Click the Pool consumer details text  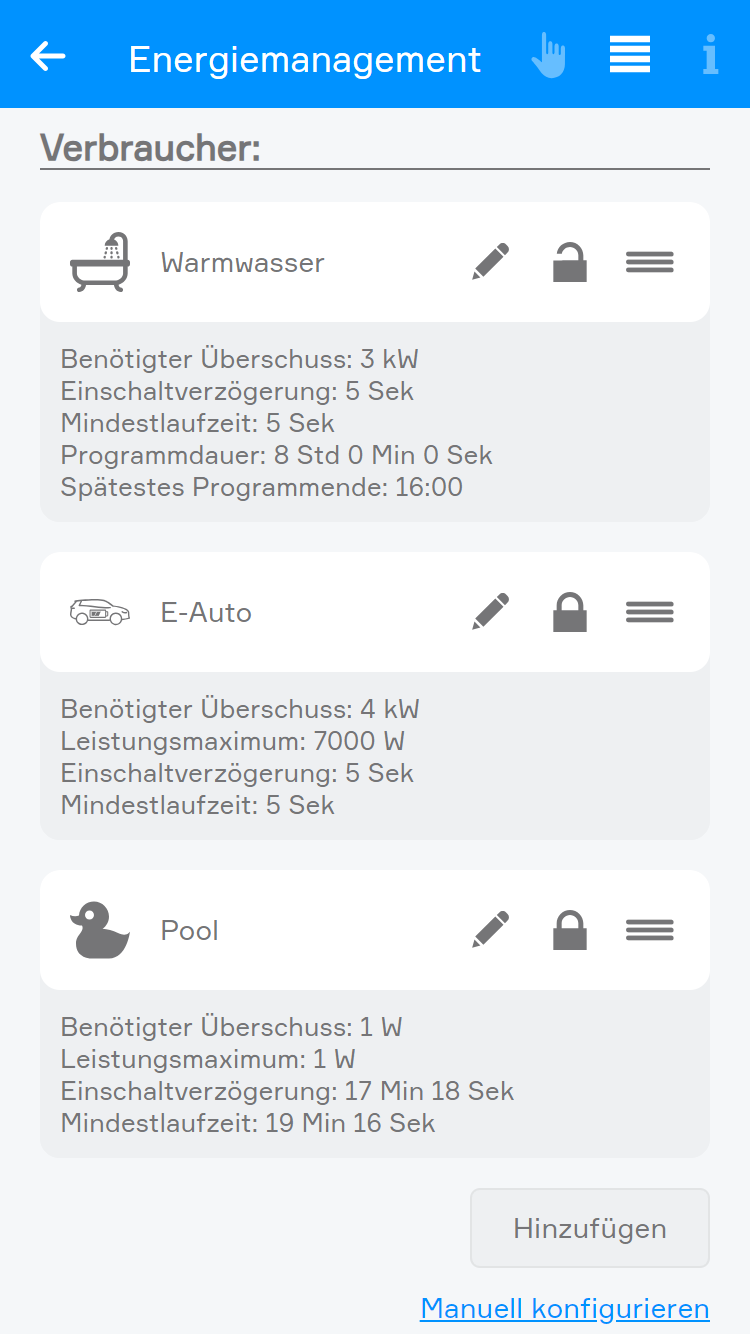[287, 1075]
